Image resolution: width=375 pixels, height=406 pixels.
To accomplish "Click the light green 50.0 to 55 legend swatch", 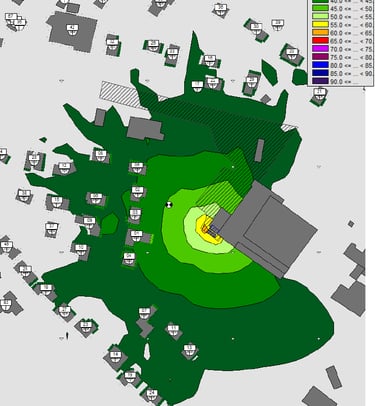I will 320,16.
